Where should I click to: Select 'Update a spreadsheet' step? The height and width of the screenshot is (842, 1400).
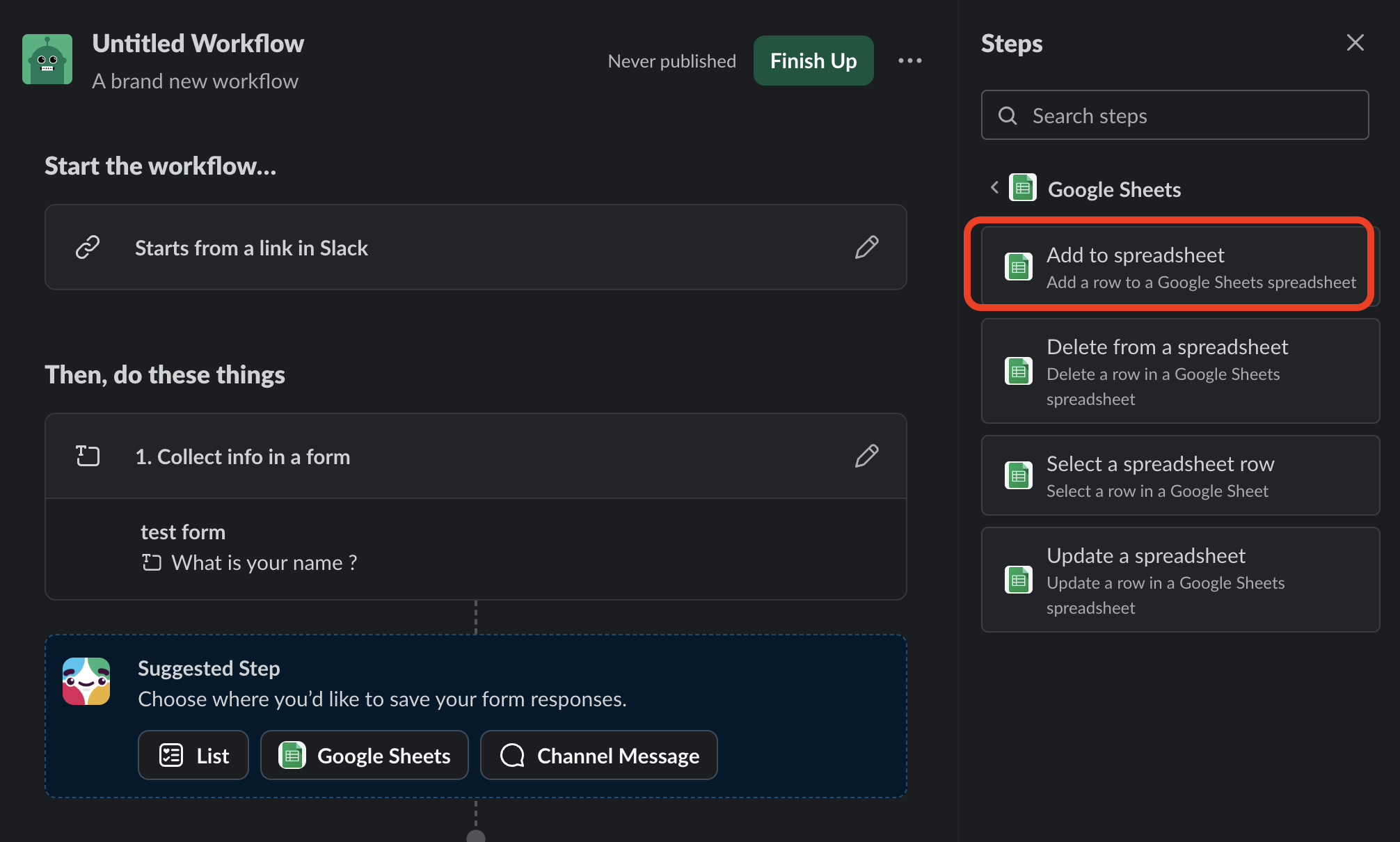point(1180,580)
